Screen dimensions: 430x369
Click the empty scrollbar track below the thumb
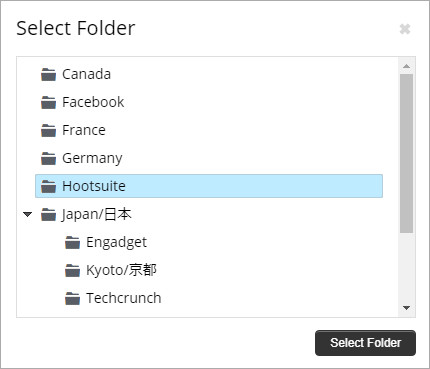coord(406,267)
